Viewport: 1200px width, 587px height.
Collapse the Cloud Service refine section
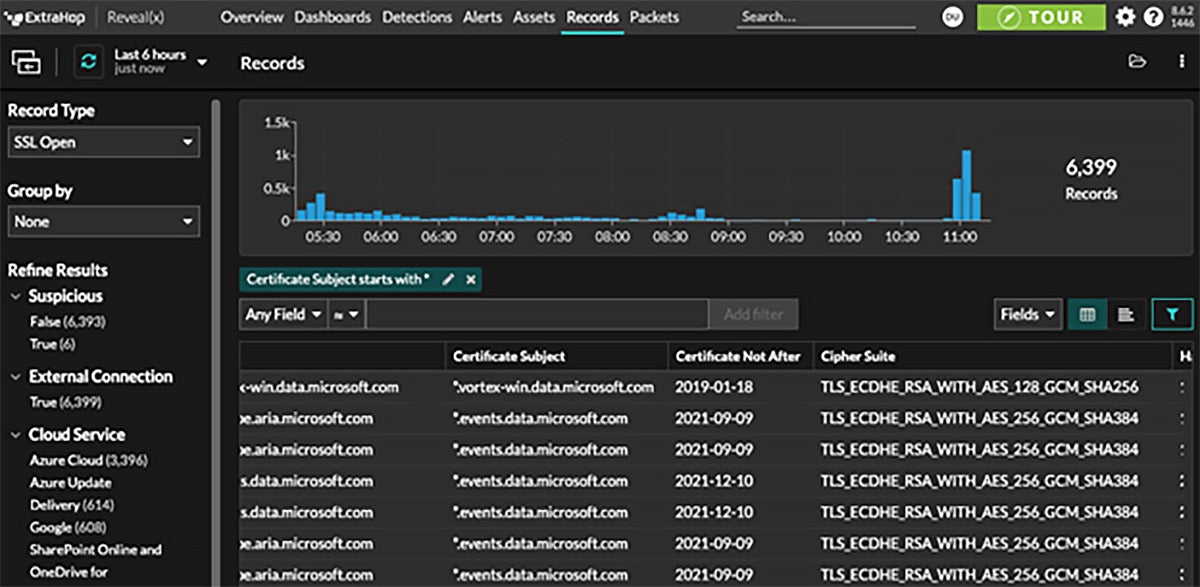click(17, 435)
